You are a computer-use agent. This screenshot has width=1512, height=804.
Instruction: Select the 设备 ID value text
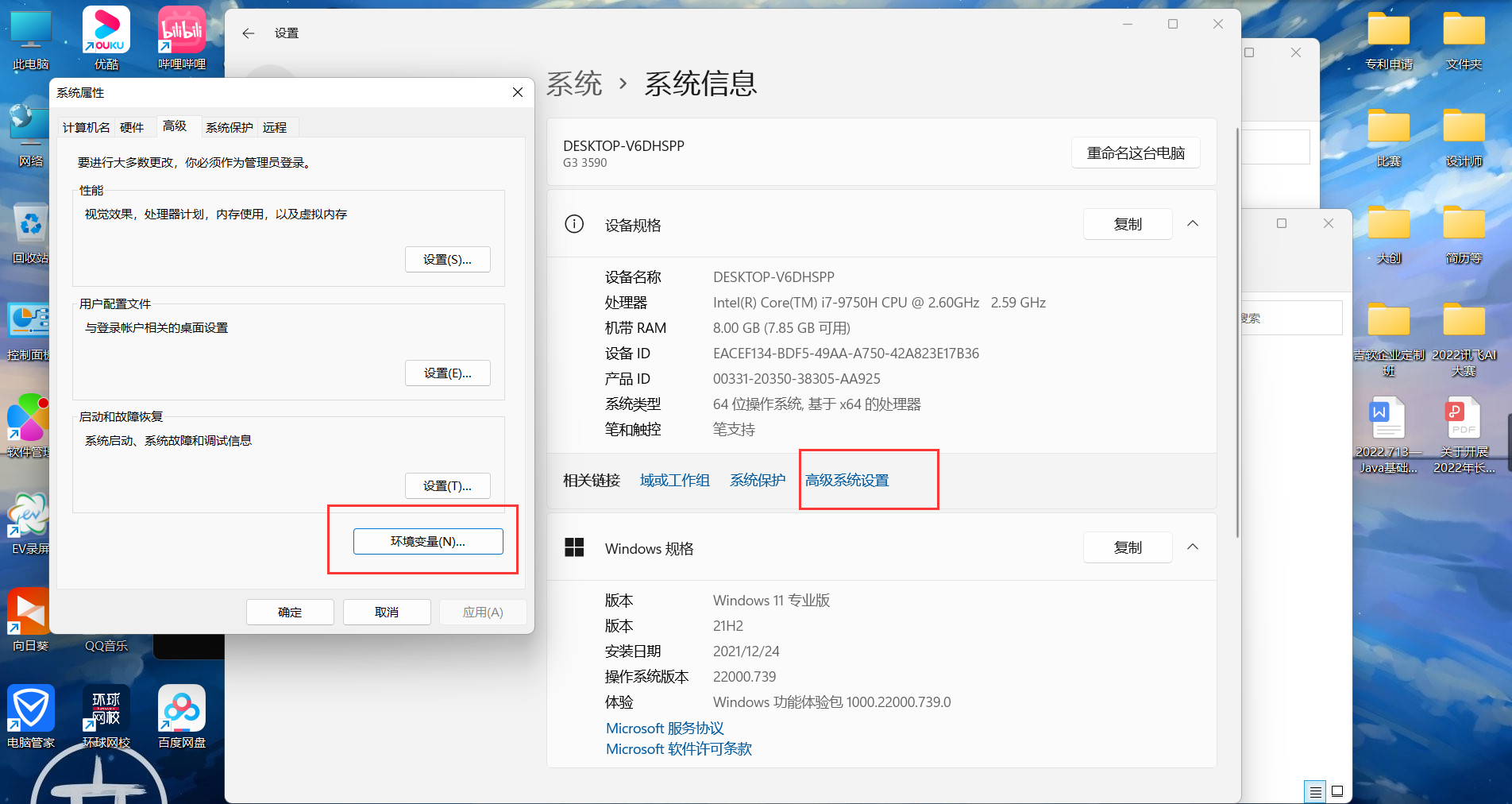tap(846, 353)
